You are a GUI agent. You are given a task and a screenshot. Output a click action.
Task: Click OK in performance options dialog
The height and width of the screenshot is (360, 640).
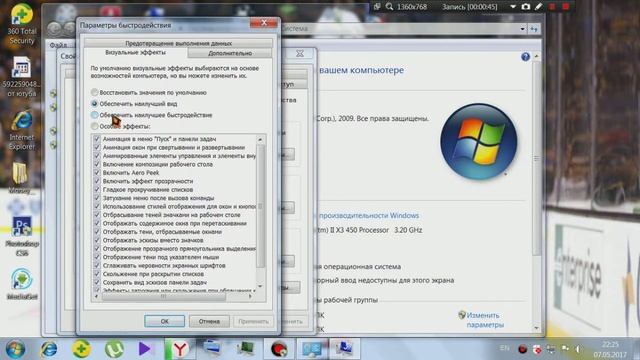pos(164,321)
